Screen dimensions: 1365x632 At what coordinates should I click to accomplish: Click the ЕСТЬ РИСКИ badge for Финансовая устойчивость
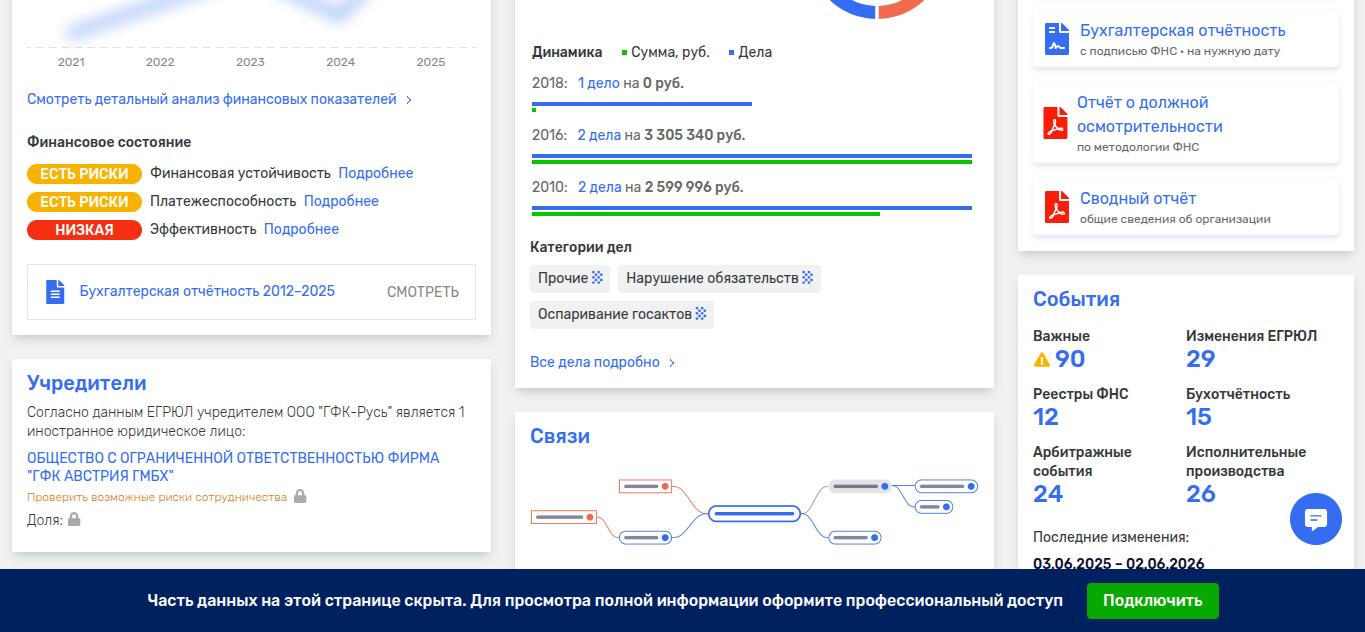pyautogui.click(x=84, y=173)
